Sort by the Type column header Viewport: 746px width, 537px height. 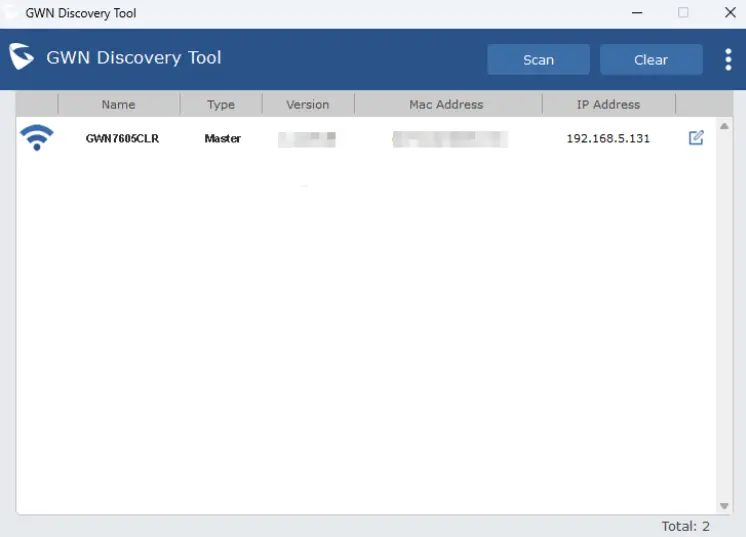tap(221, 105)
